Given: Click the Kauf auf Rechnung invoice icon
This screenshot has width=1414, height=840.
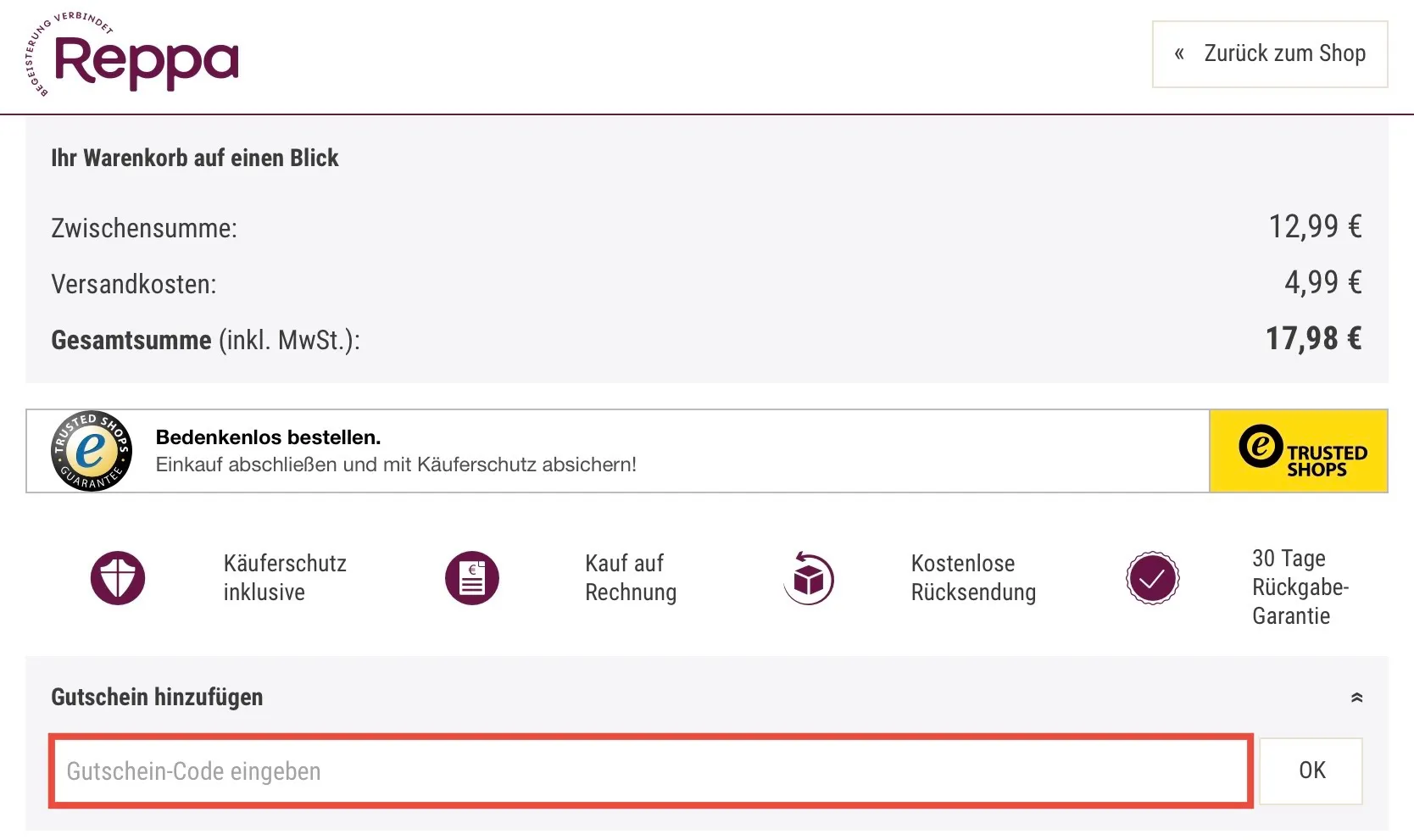Looking at the screenshot, I should 472,578.
